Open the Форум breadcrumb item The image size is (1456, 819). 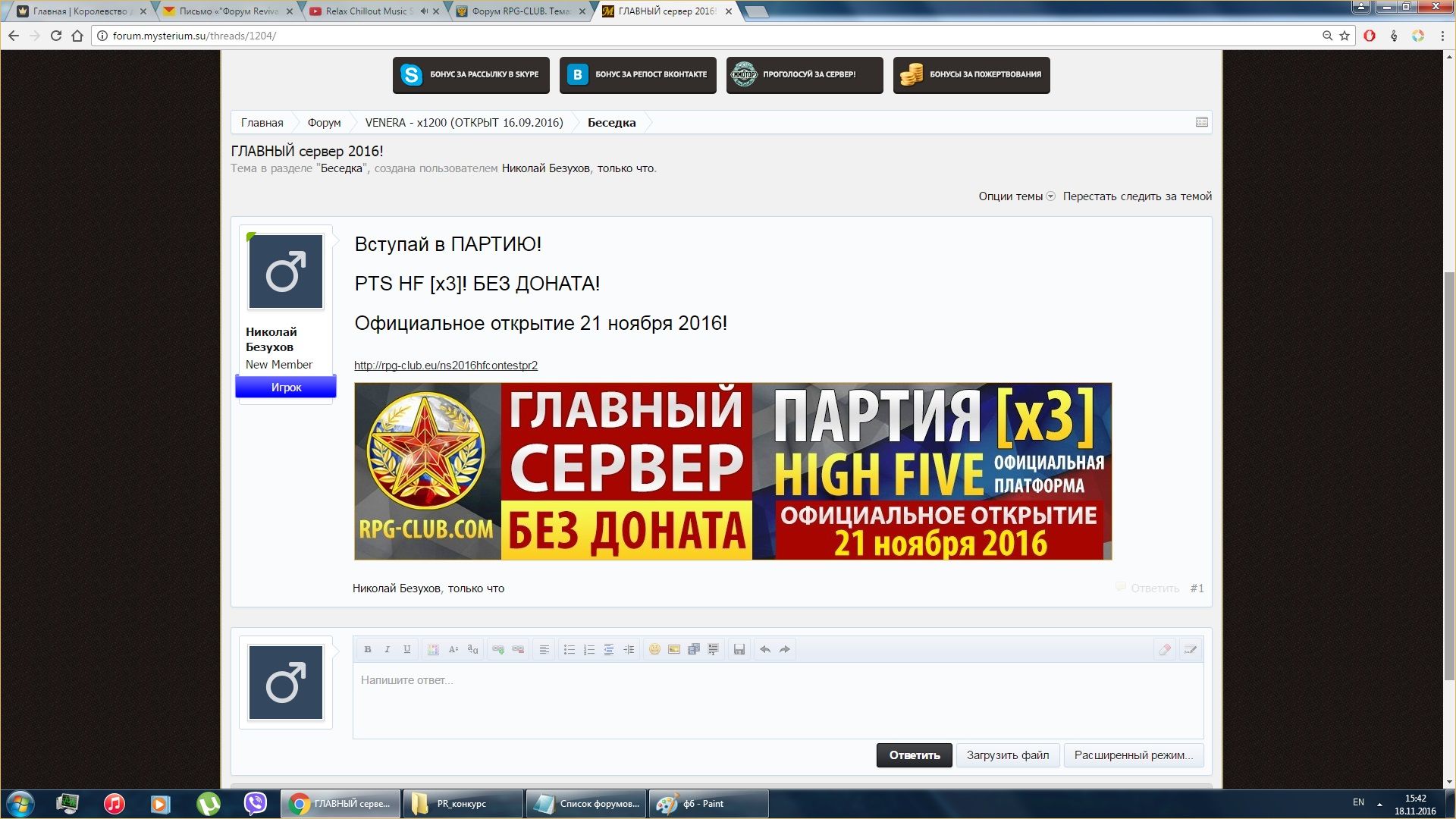[x=324, y=123]
